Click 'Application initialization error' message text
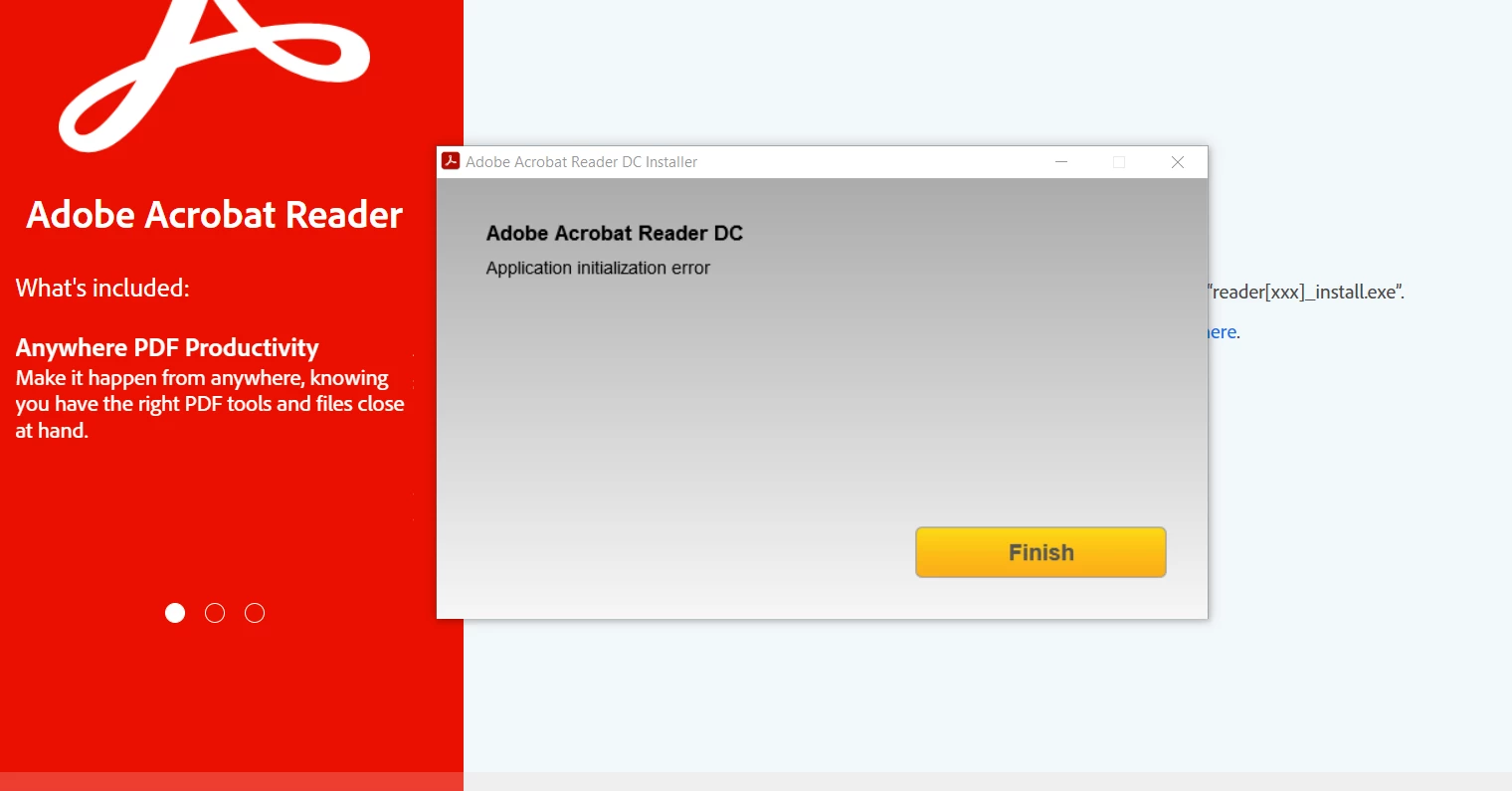The width and height of the screenshot is (1512, 791). (x=598, y=268)
